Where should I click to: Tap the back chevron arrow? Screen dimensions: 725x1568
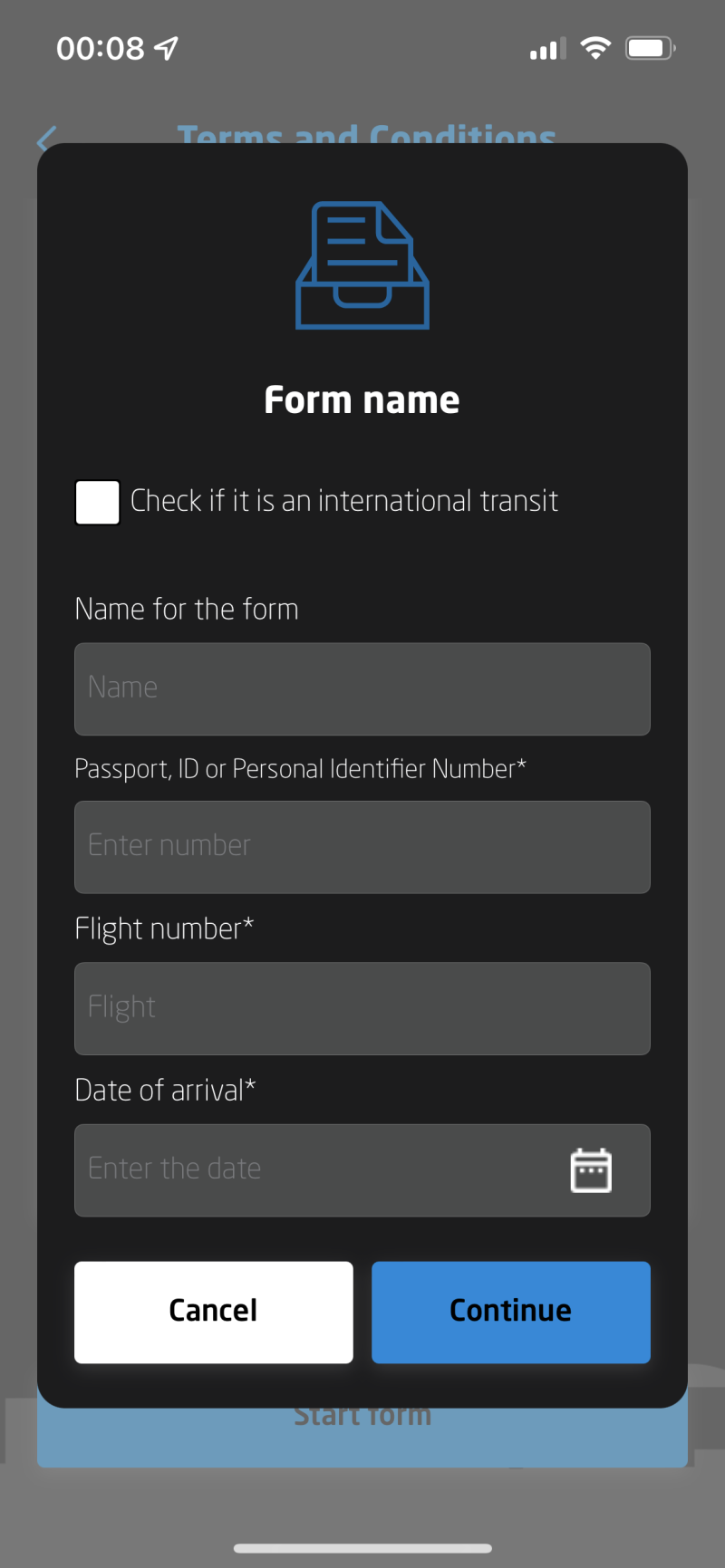coord(46,139)
